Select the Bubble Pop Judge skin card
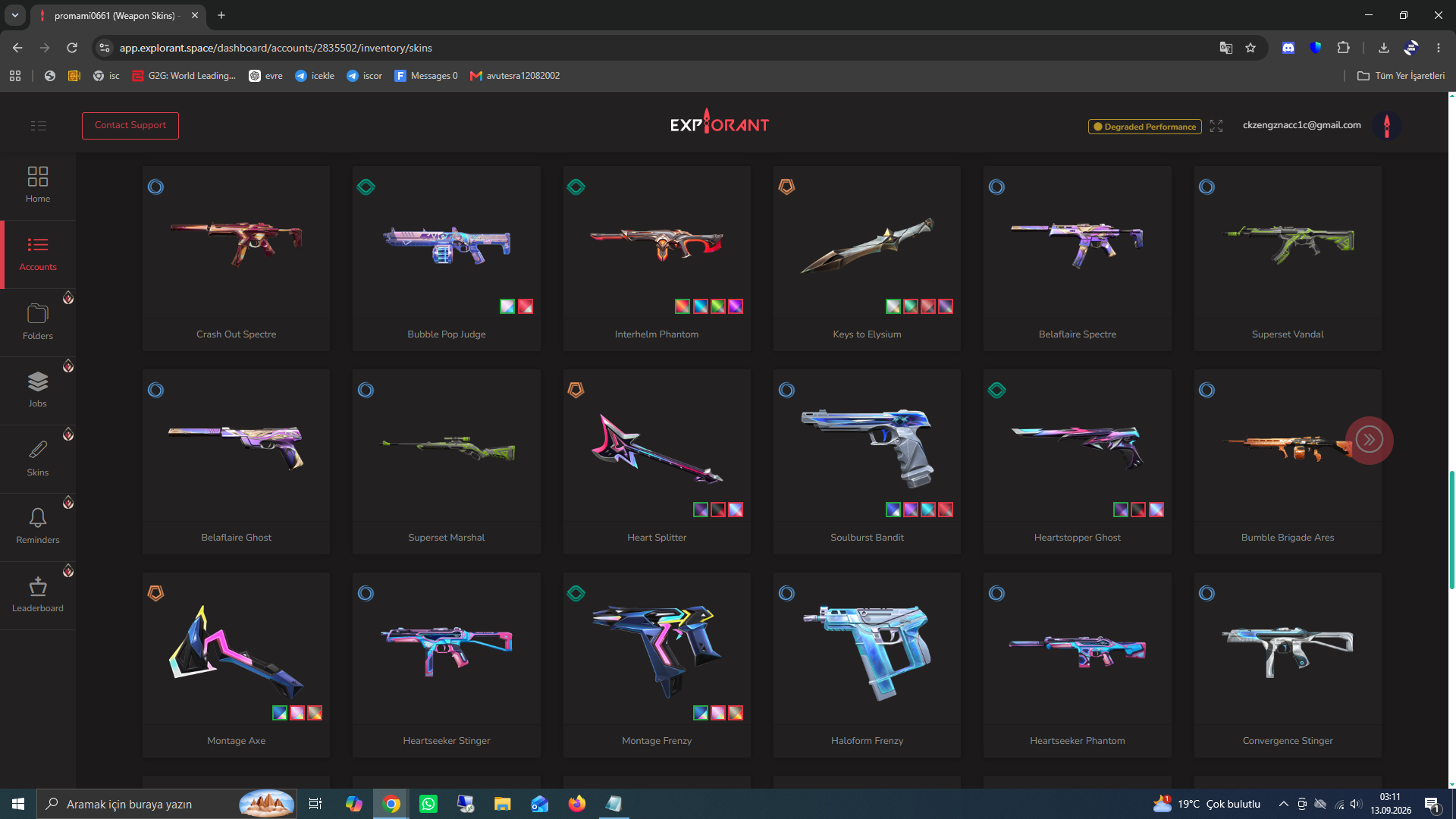Screen dimensions: 1456x819 tap(446, 259)
